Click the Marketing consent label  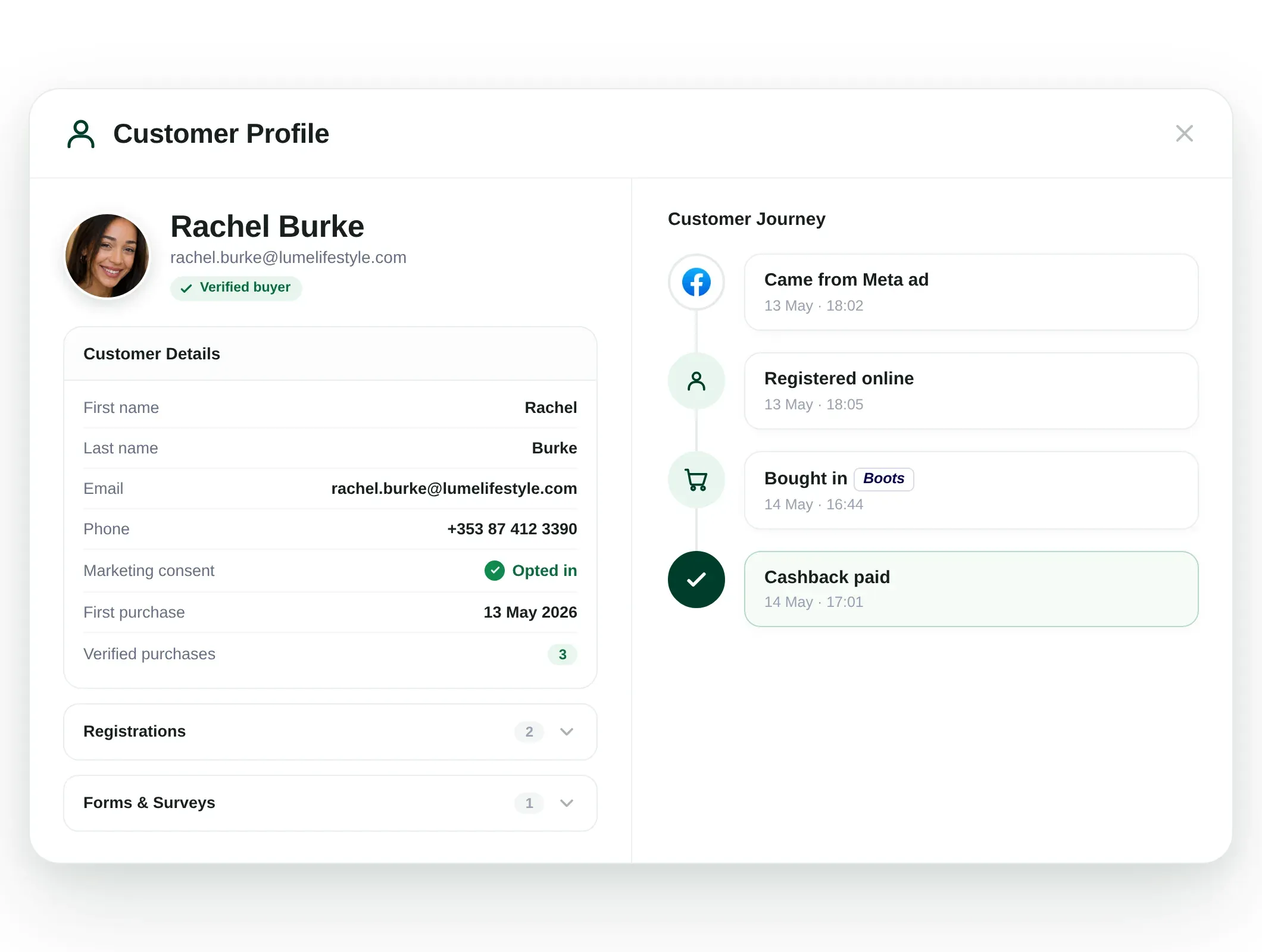tap(149, 571)
